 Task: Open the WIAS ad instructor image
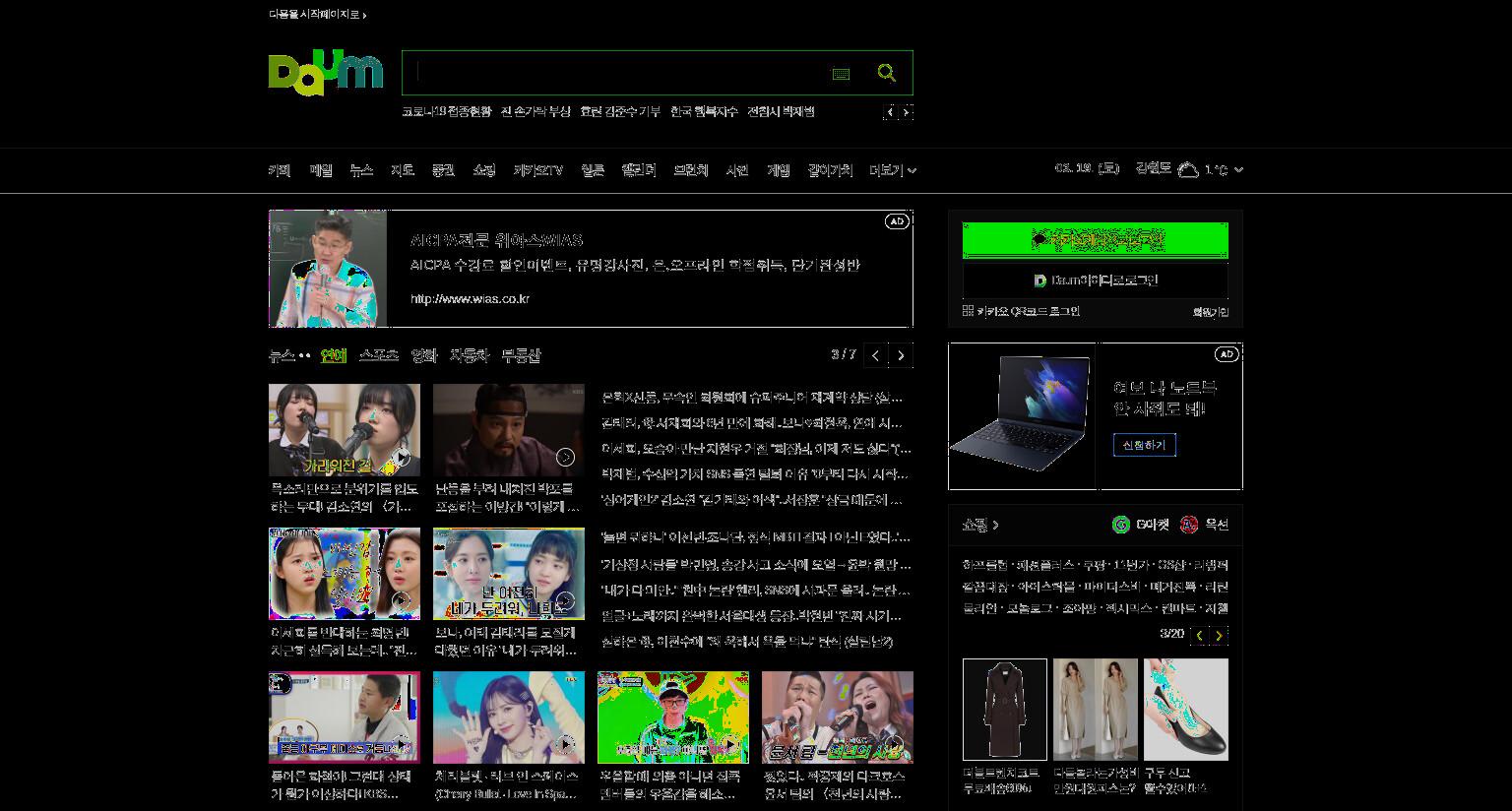click(x=328, y=269)
